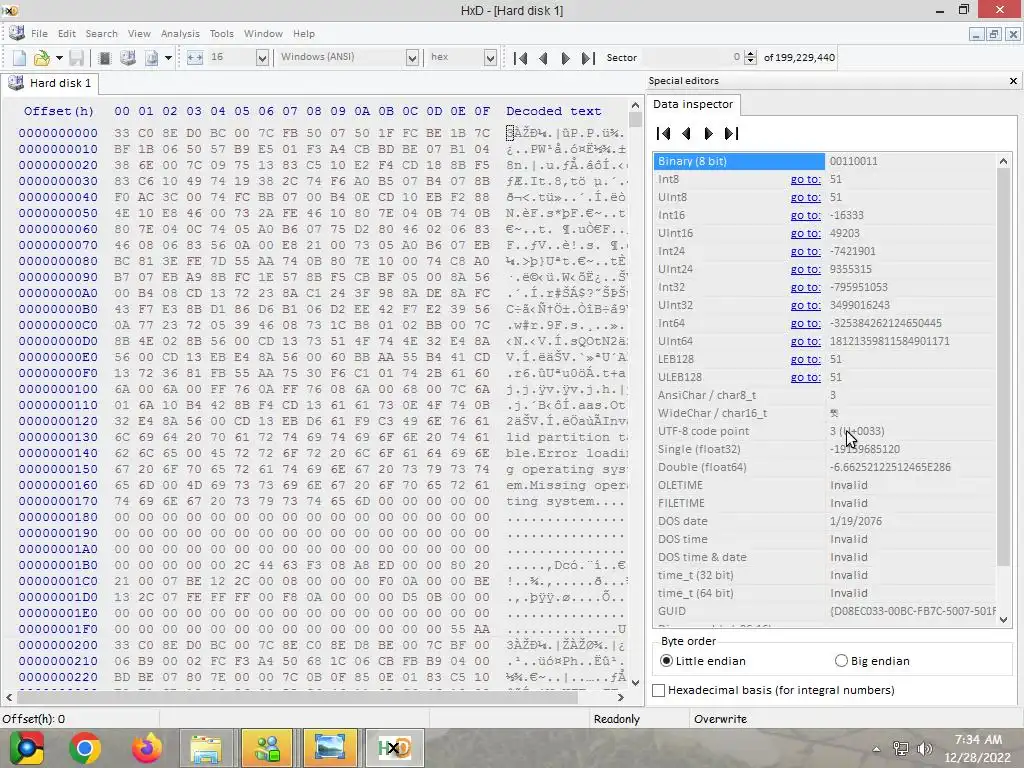Click the HxD application menu icon
The height and width of the screenshot is (768, 1024).
tap(16, 33)
